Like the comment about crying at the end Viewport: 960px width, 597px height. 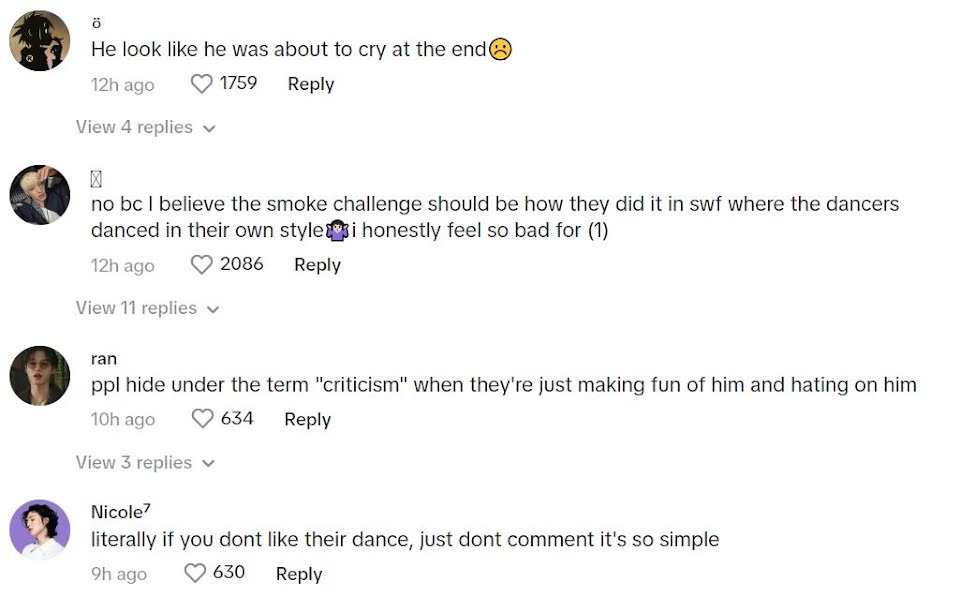pyautogui.click(x=202, y=84)
